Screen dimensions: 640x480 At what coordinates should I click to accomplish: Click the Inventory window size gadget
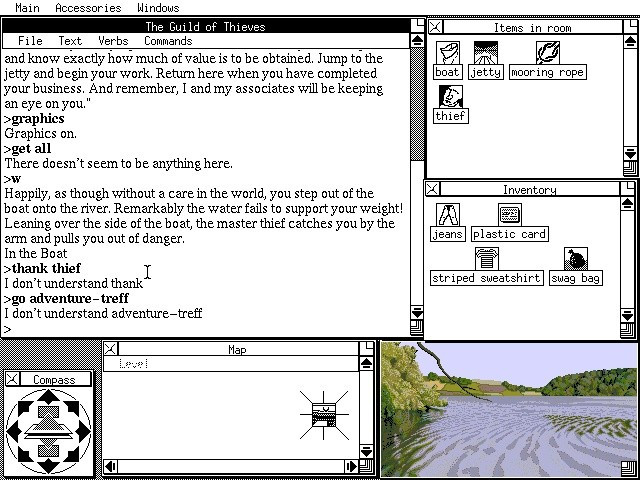(627, 330)
